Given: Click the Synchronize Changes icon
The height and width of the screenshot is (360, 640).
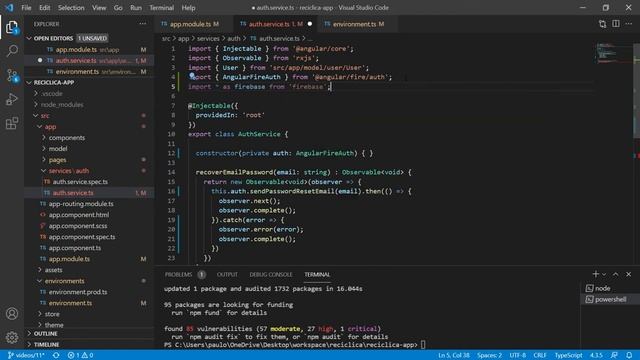Looking at the screenshot, I should 56,355.
